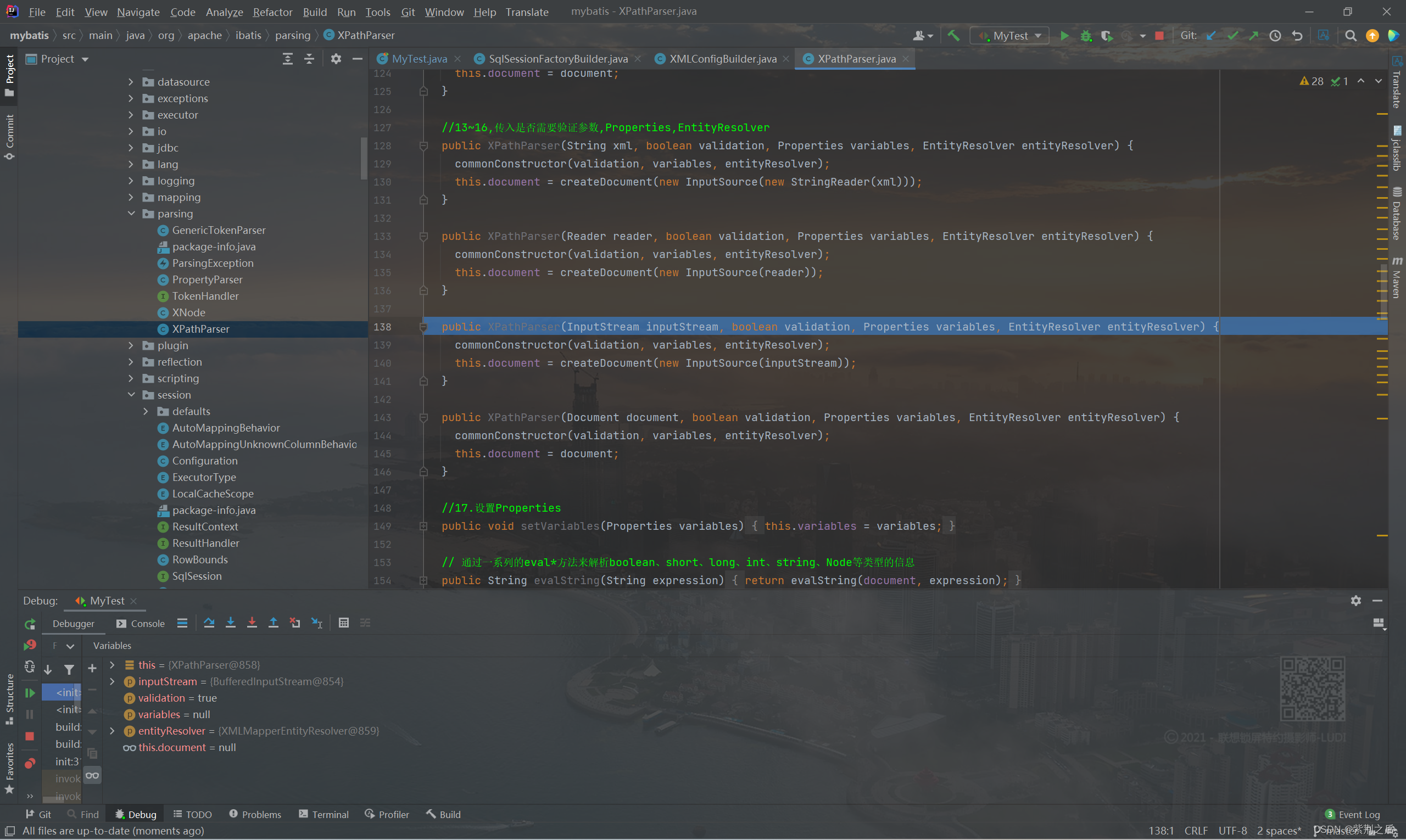Toggle the frames filter funnel icon
The height and width of the screenshot is (840, 1406).
tap(69, 669)
